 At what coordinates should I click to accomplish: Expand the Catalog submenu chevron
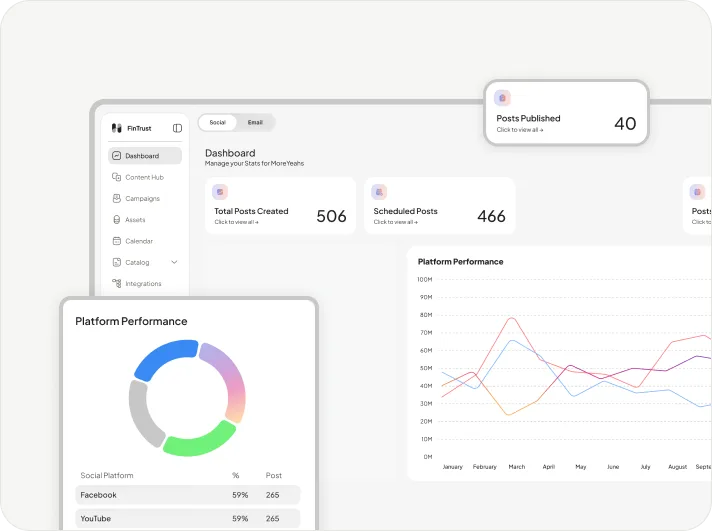(x=174, y=262)
